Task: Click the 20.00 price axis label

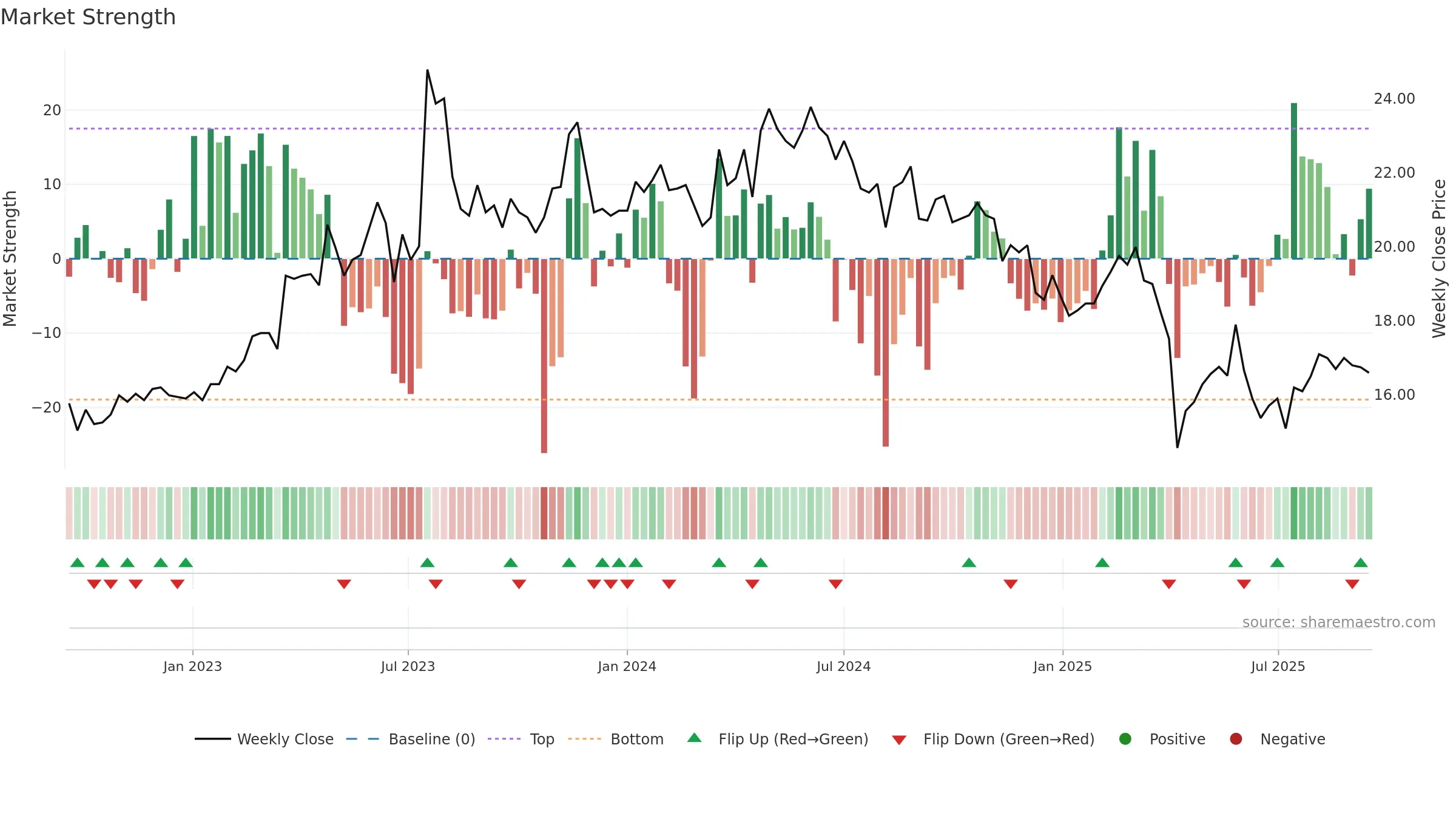Action: pos(1394,247)
